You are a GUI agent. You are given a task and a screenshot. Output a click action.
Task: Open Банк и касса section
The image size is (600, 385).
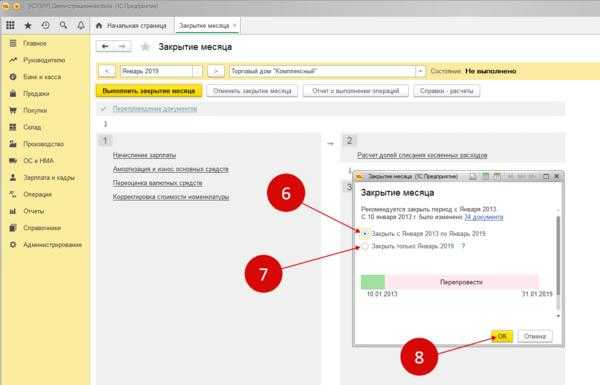42,77
